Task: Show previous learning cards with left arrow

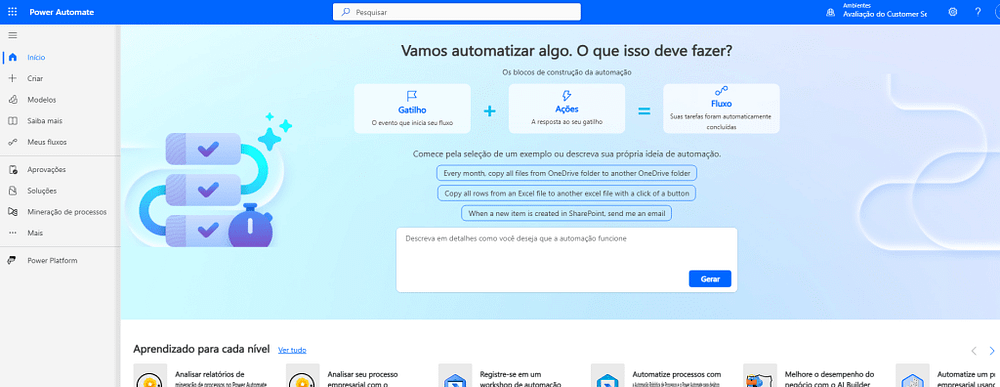Action: pyautogui.click(x=974, y=351)
